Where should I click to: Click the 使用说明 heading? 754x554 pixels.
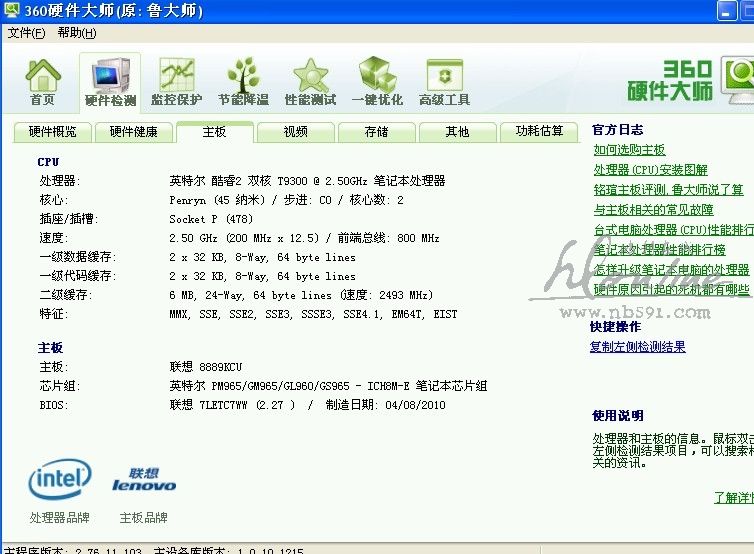point(618,416)
